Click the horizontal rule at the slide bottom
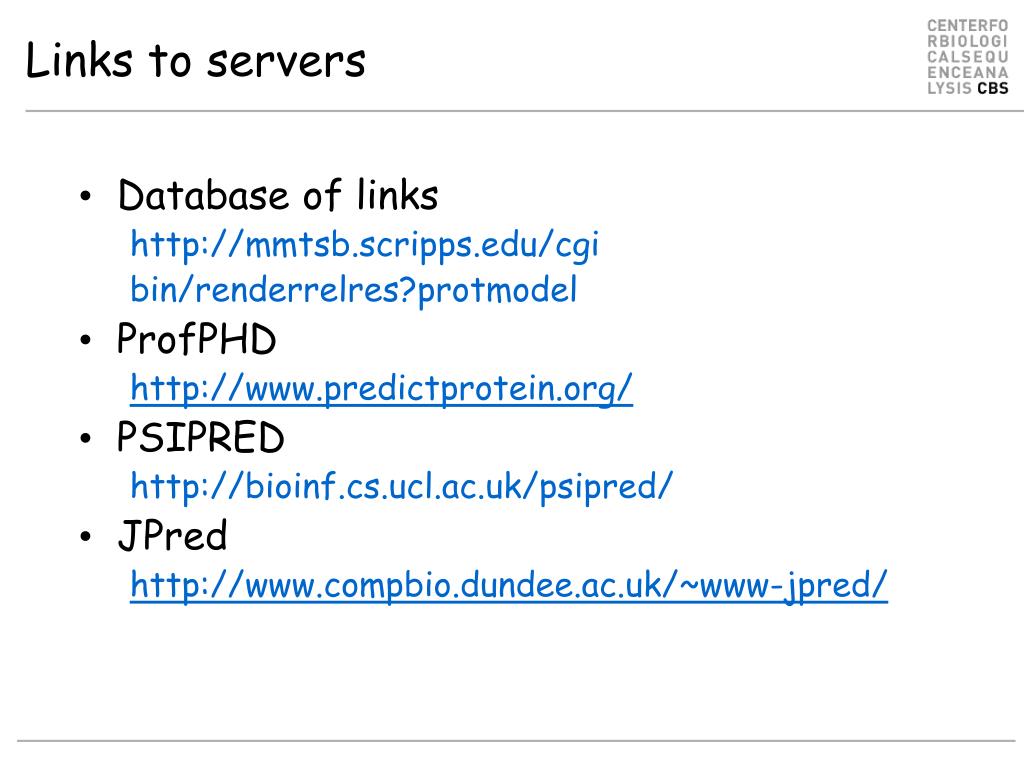The width and height of the screenshot is (1024, 768). pos(516,741)
